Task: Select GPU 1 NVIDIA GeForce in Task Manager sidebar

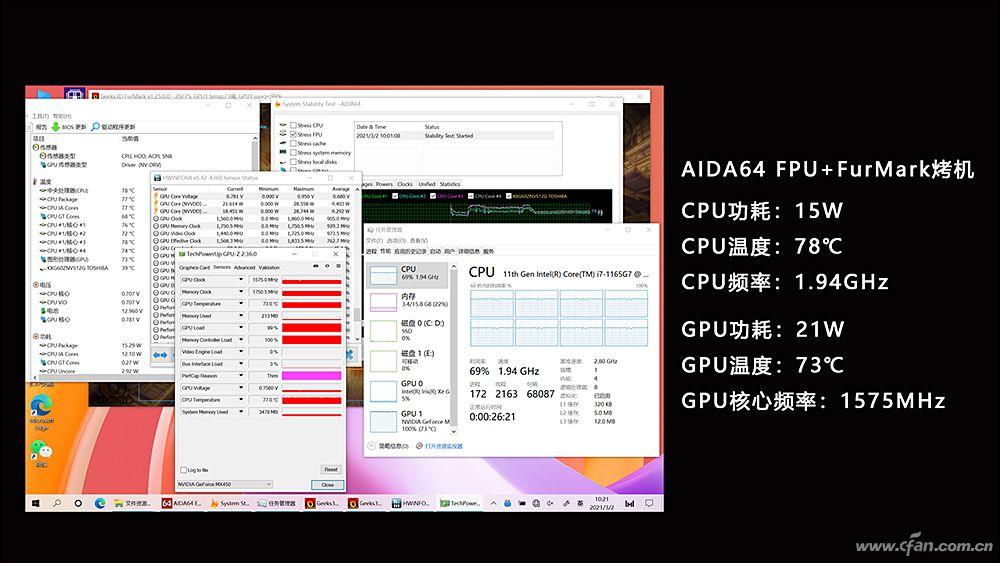Action: pyautogui.click(x=409, y=421)
